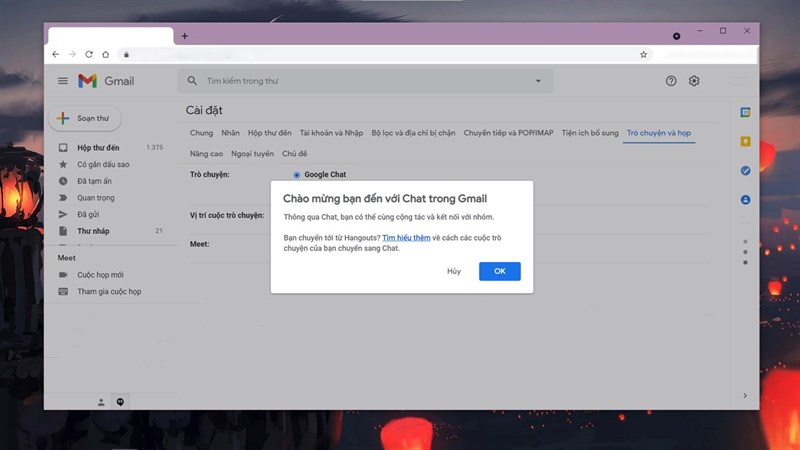The width and height of the screenshot is (800, 450).
Task: Select the Trò chuyện và họp tab
Action: tap(659, 133)
